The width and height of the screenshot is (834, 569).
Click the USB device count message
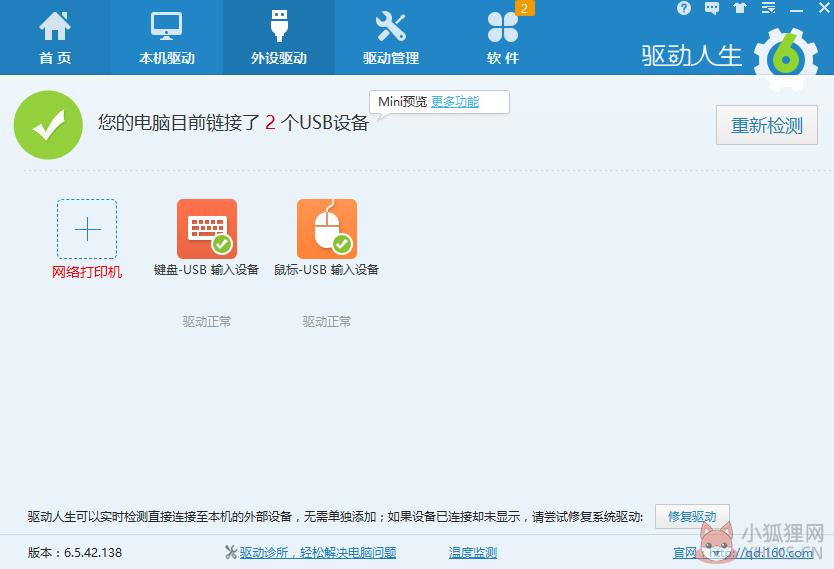pos(233,123)
